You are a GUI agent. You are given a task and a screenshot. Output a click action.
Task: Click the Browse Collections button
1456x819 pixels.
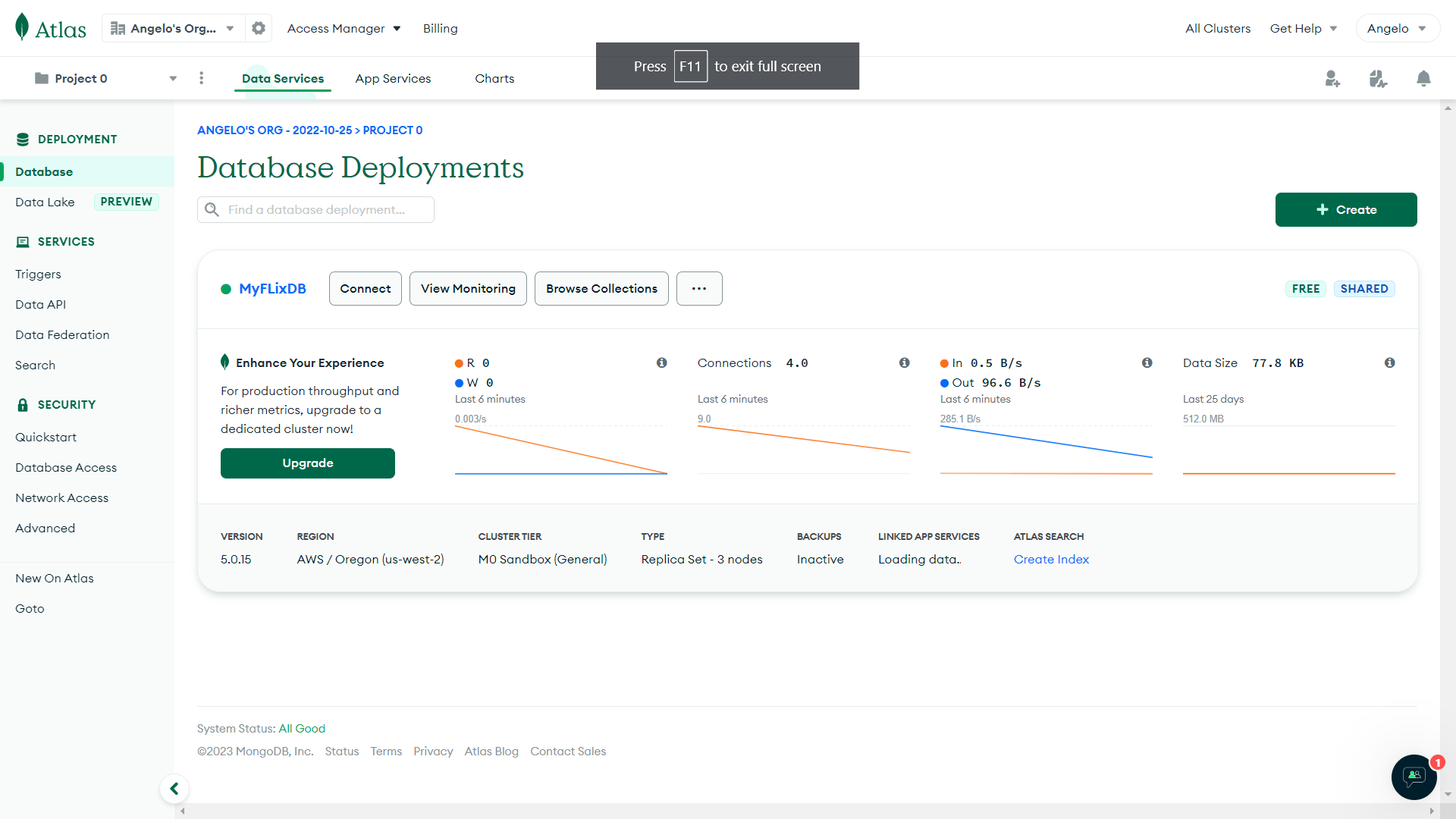601,288
